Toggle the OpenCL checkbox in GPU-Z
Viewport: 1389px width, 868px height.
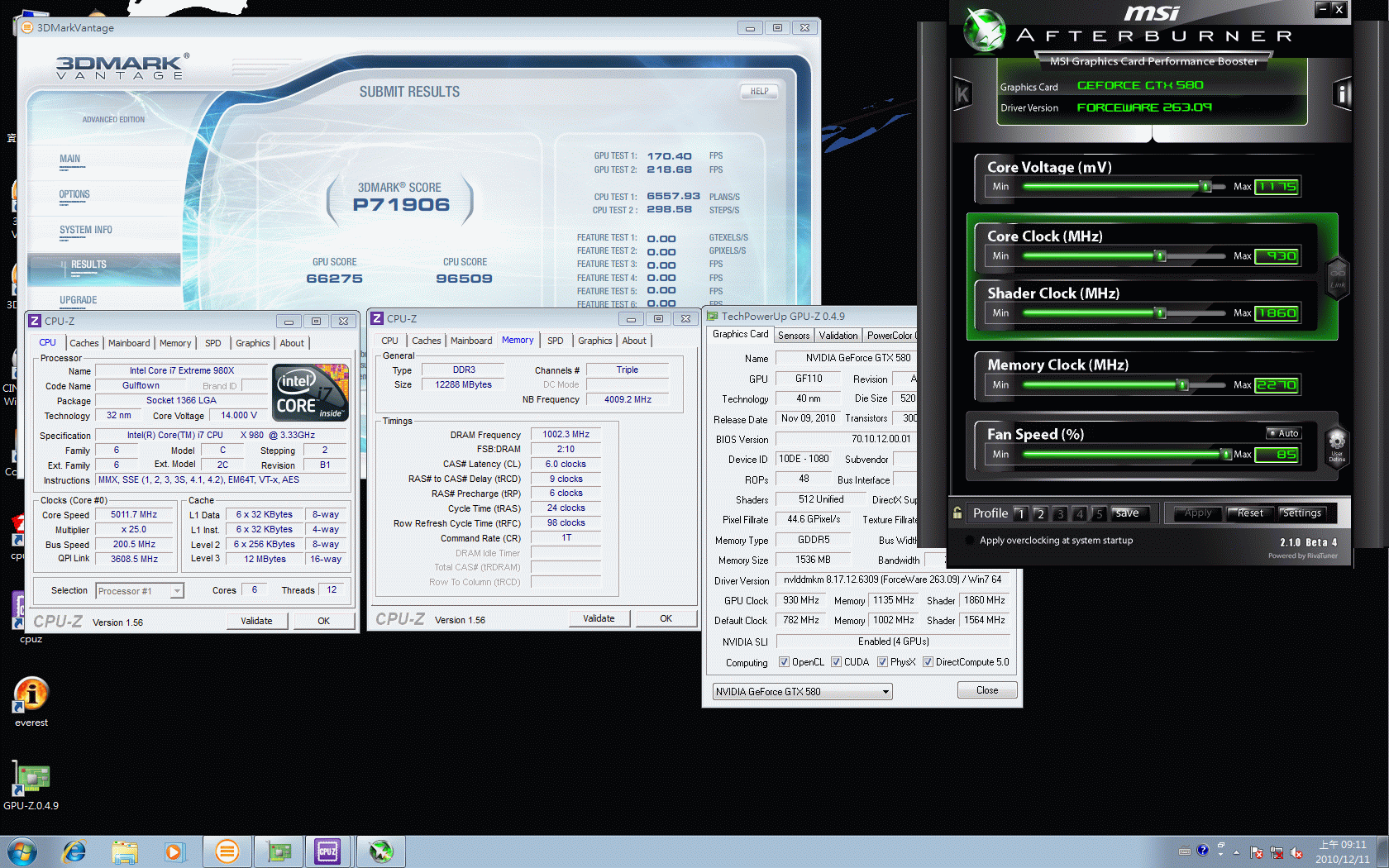[x=784, y=662]
